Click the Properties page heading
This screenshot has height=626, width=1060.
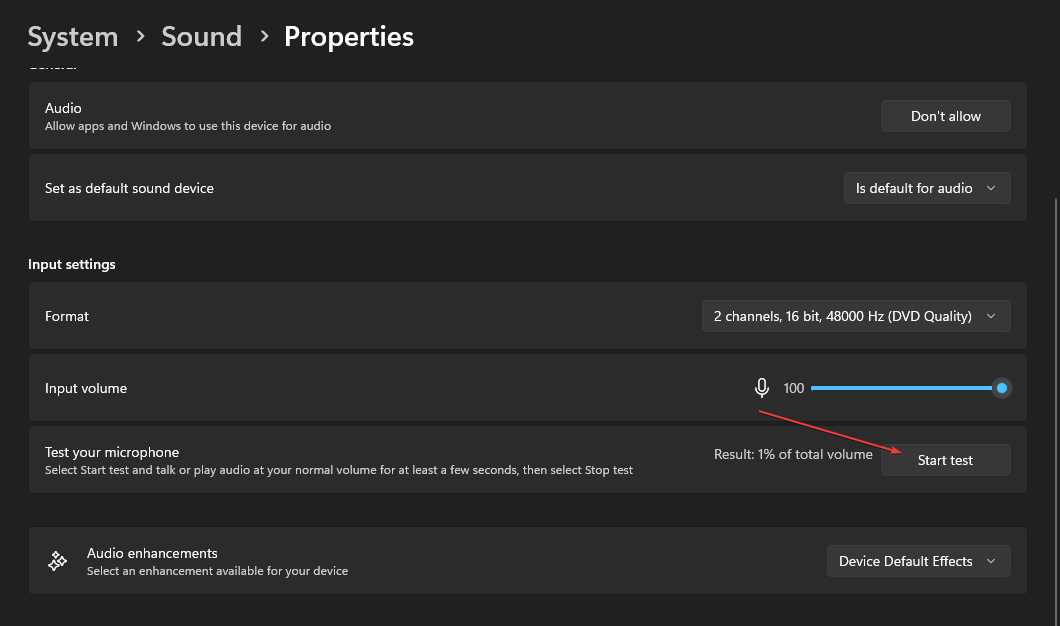tap(349, 37)
